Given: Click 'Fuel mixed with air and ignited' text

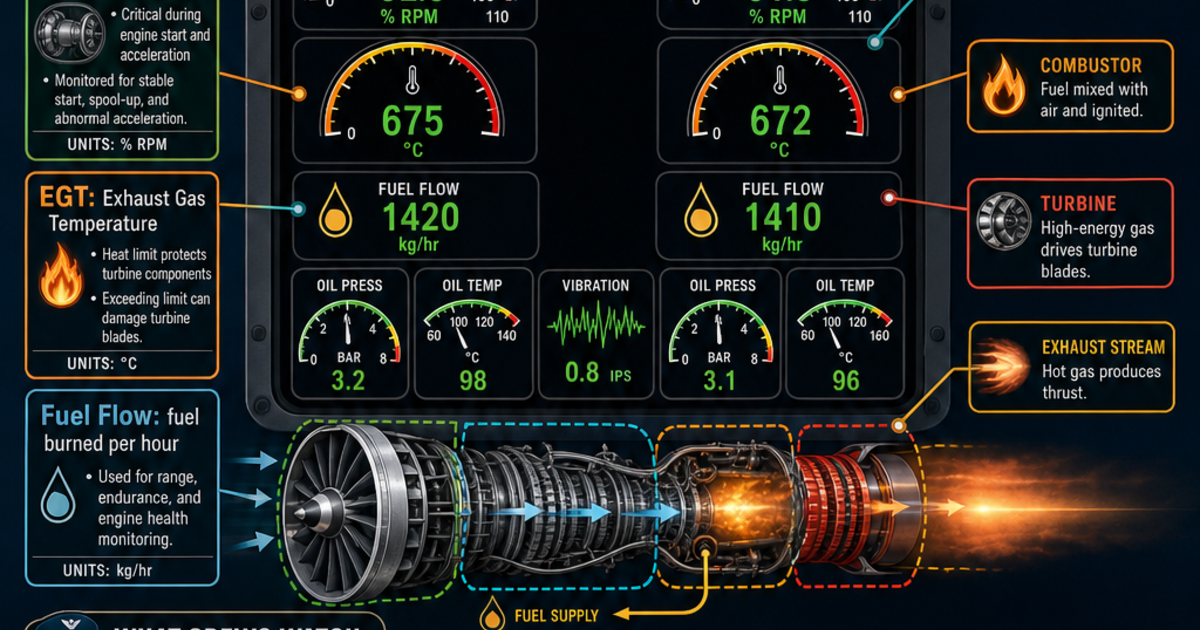Looking at the screenshot, I should tap(1094, 100).
